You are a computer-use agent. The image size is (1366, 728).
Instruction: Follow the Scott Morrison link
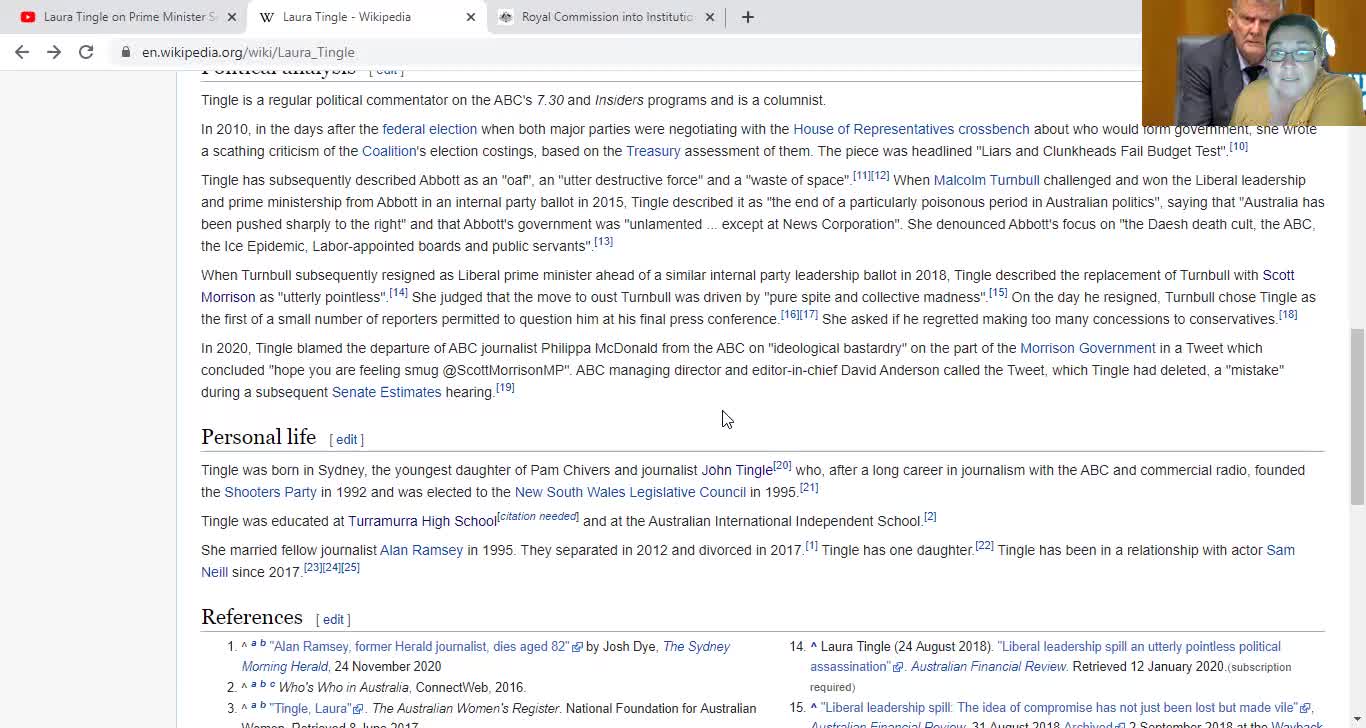(x=1279, y=275)
